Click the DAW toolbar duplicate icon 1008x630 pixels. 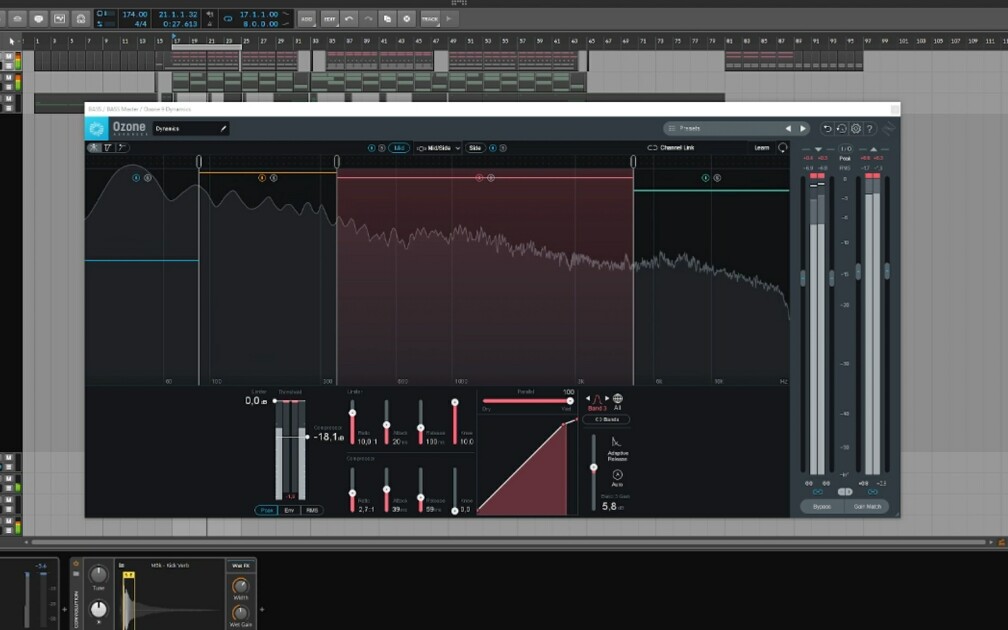(x=388, y=19)
